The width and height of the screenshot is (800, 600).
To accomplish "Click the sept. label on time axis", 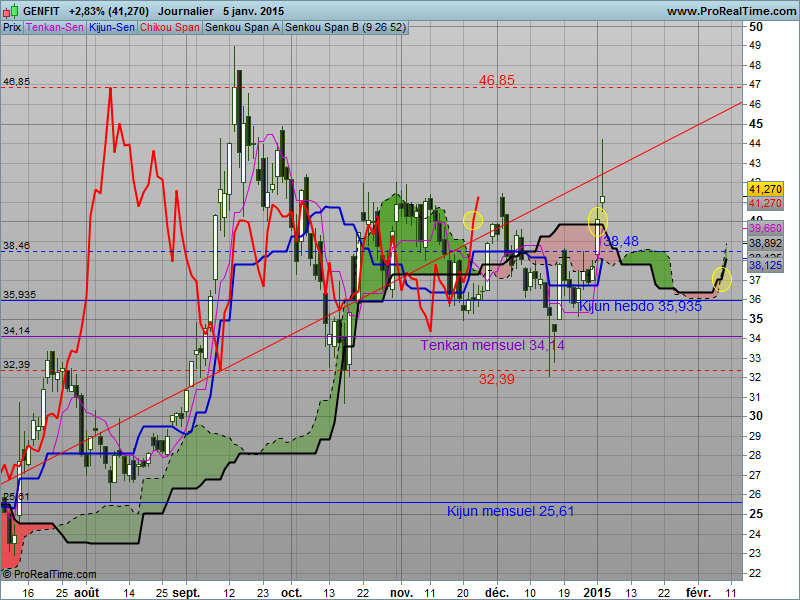I will point(186,593).
